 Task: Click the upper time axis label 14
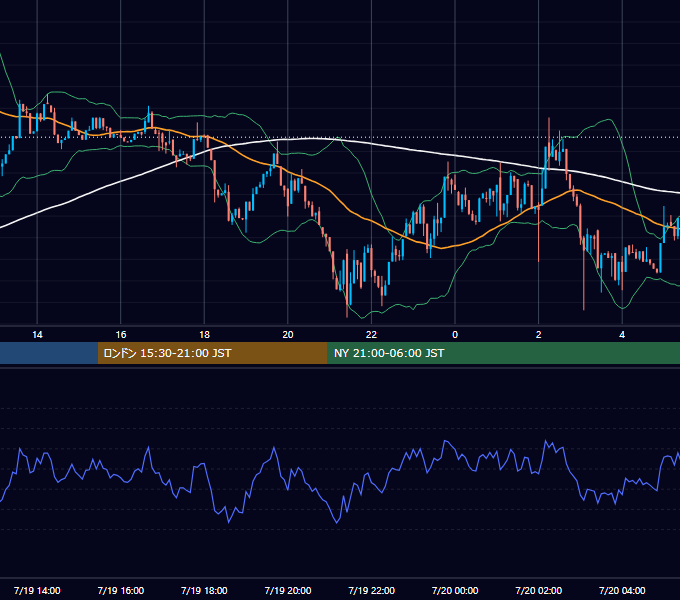pyautogui.click(x=37, y=335)
